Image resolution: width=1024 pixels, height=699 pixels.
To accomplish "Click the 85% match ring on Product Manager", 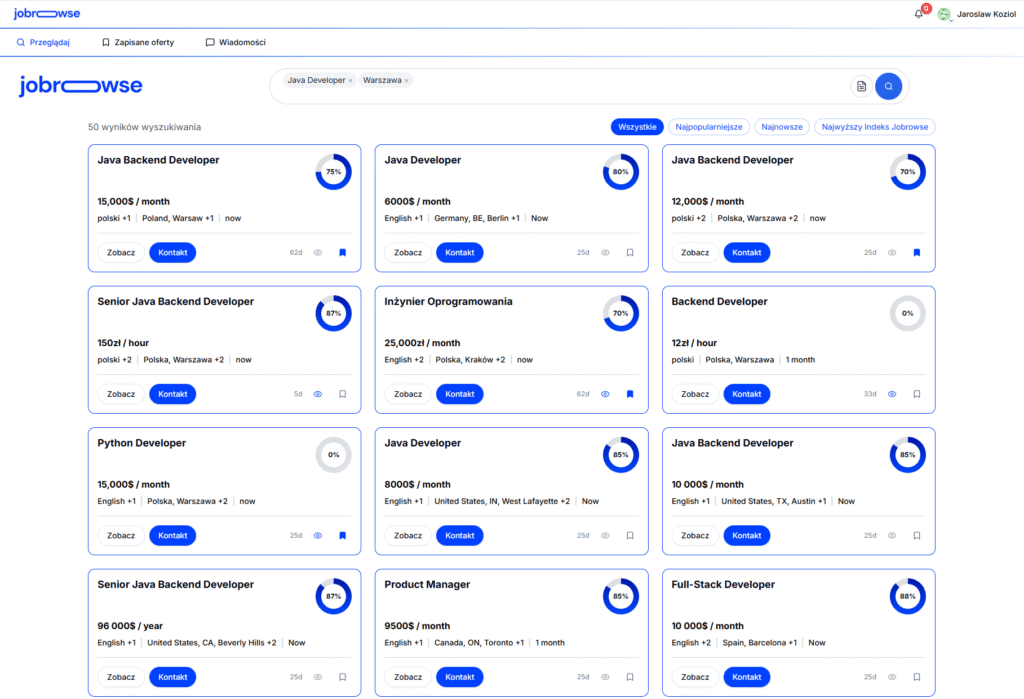I will [620, 597].
